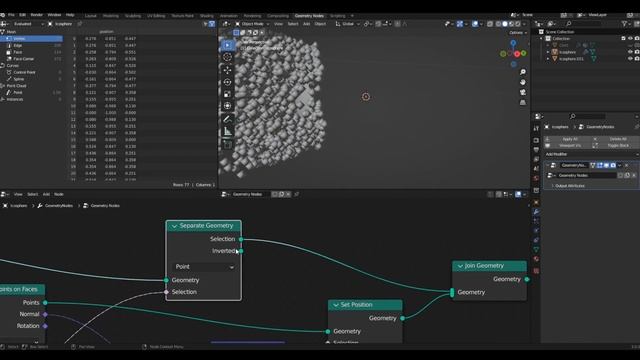
Task: Open the Point domain dropdown on Separate Geometry
Action: click(x=204, y=267)
